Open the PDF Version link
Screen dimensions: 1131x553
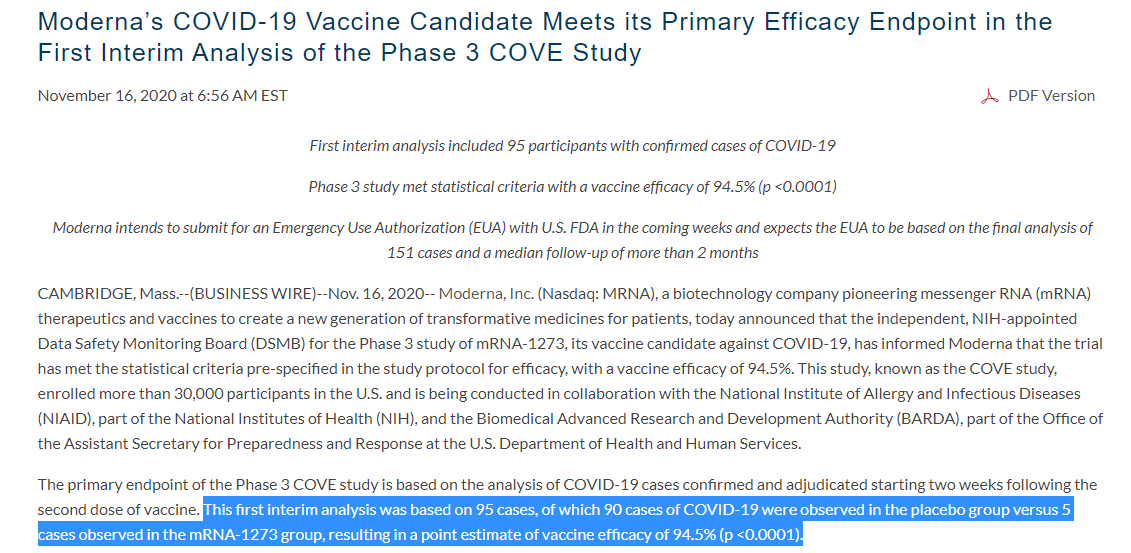[x=1051, y=96]
